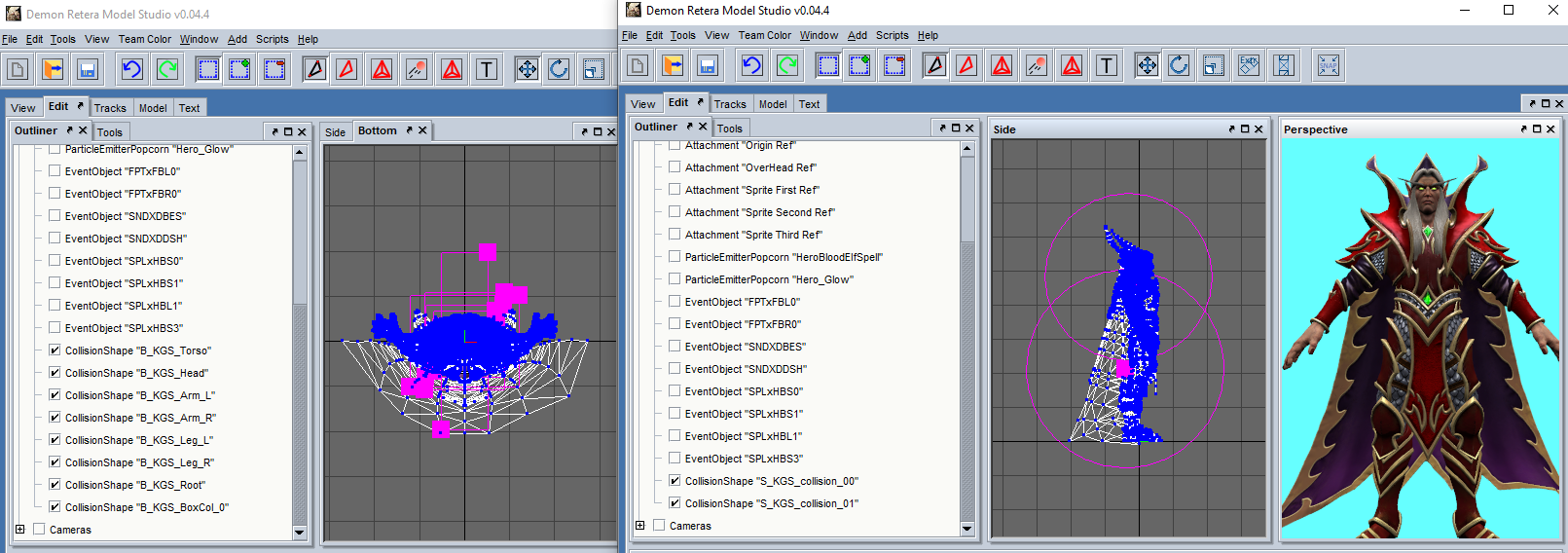This screenshot has height=553, width=1568.
Task: Close the Bottom viewport tab in left window
Action: [422, 130]
